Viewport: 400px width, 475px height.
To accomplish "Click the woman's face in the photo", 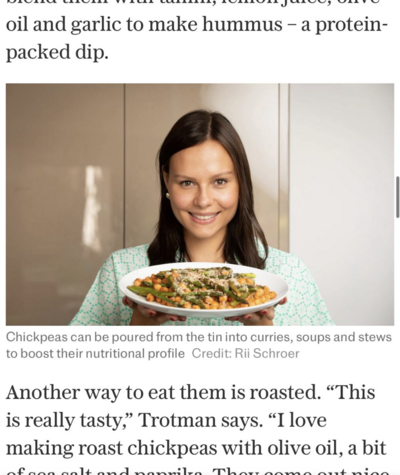I will pos(203,185).
